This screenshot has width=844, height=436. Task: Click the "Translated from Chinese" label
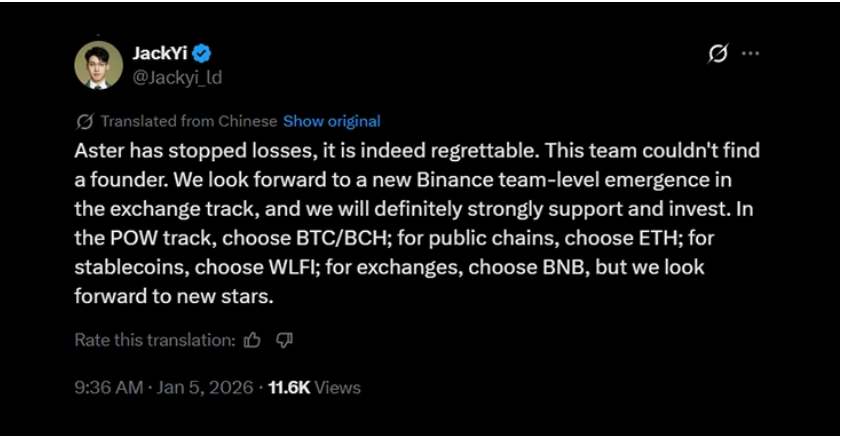[x=189, y=121]
